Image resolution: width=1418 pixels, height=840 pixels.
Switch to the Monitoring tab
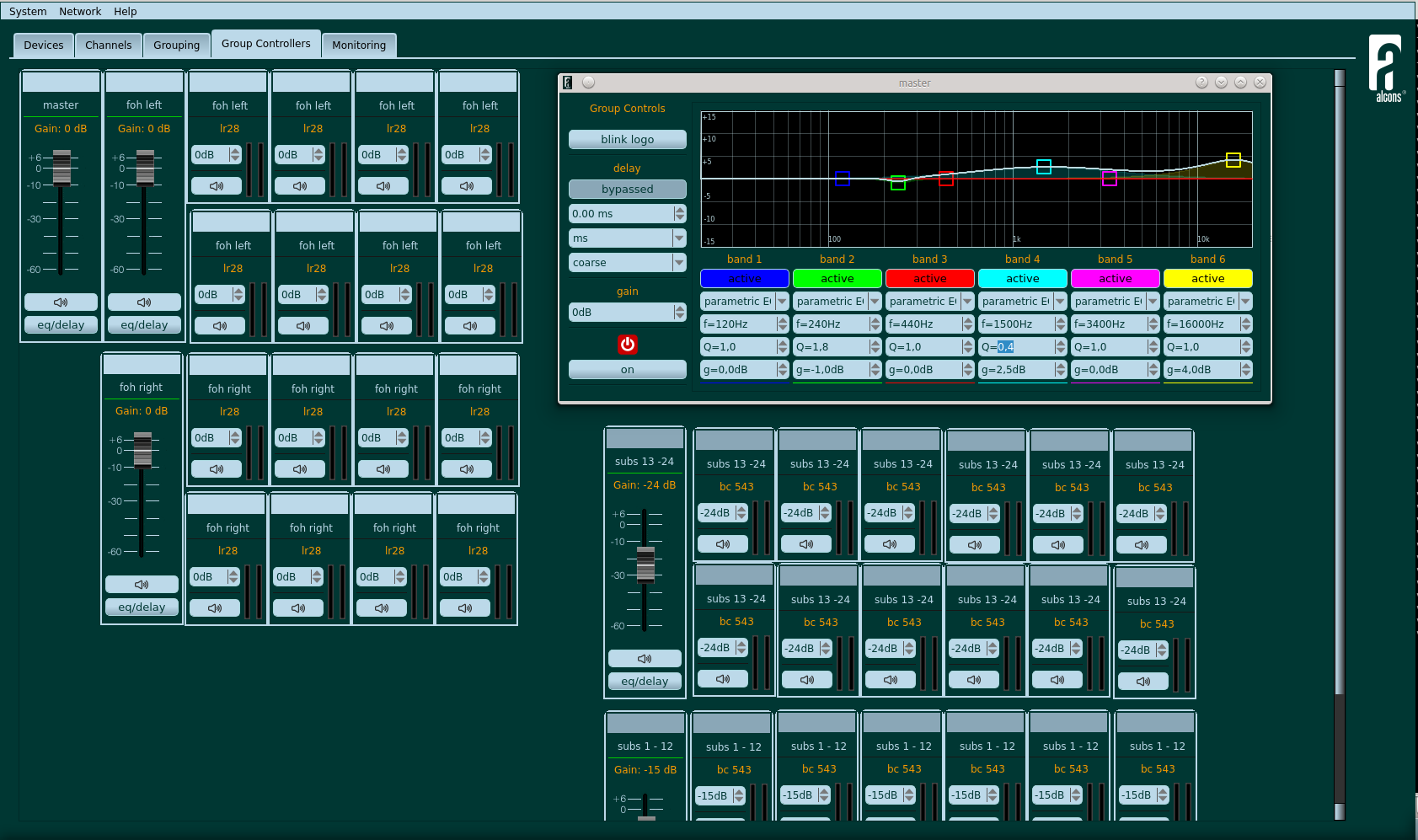[359, 45]
